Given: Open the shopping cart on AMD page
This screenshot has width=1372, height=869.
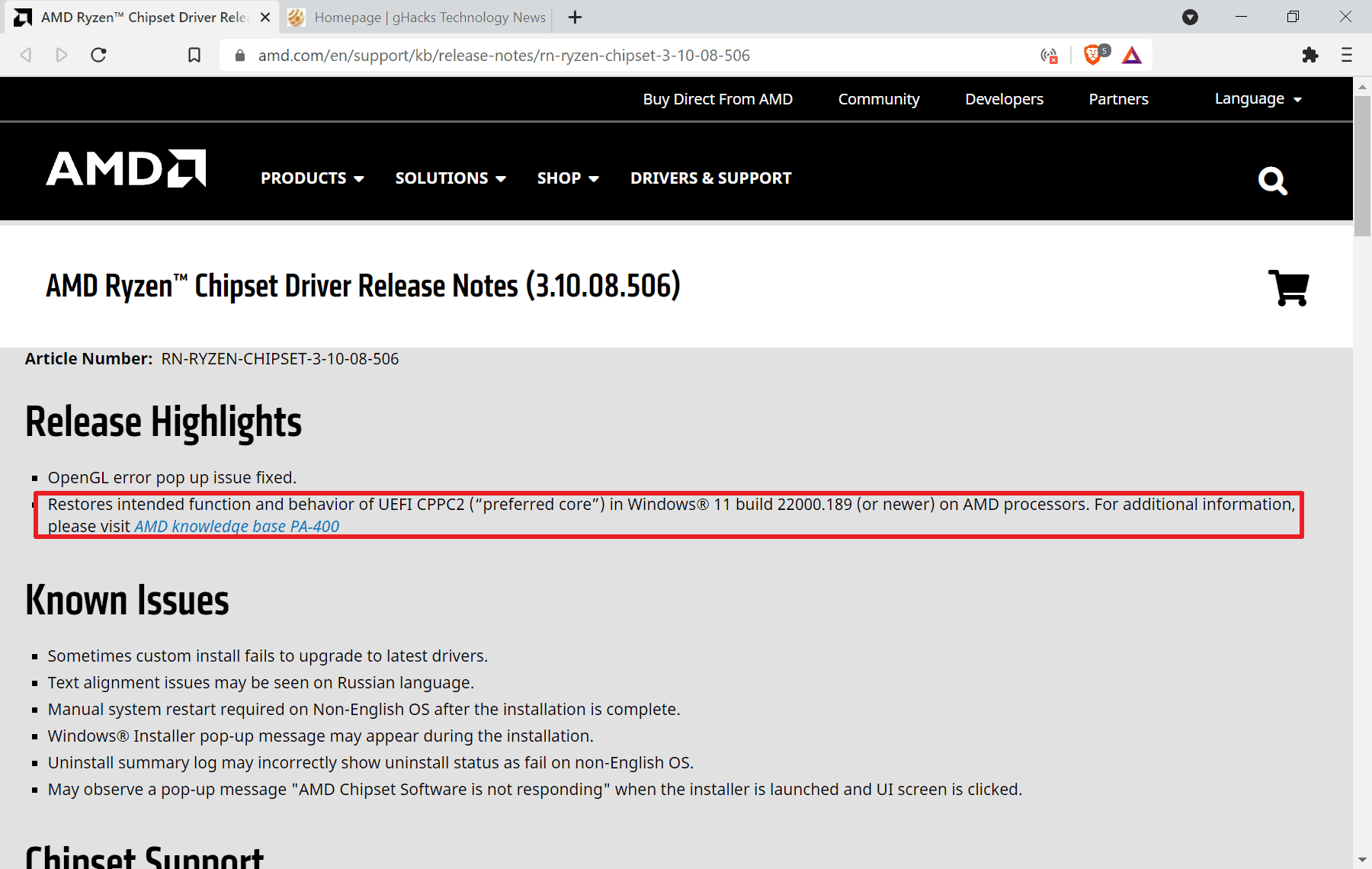Looking at the screenshot, I should (x=1289, y=288).
